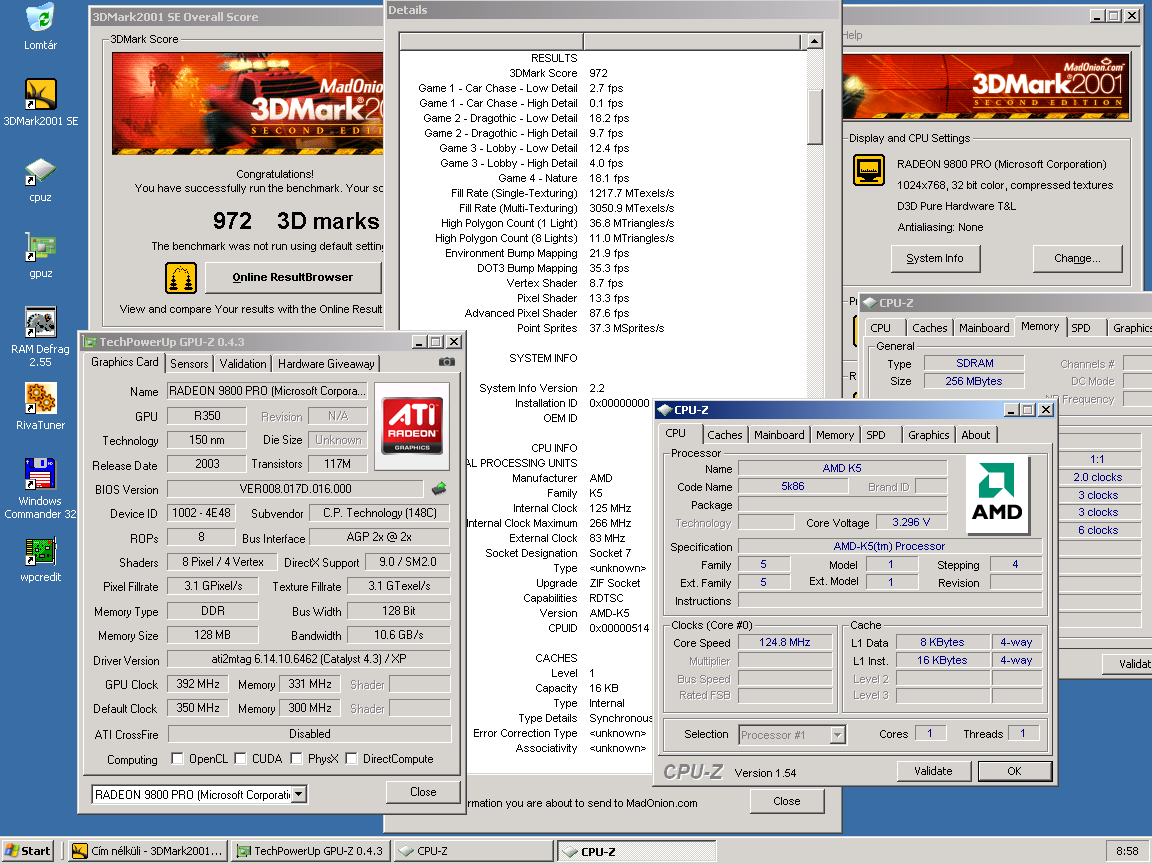Click Close button in Details window
The image size is (1152, 864).
786,801
